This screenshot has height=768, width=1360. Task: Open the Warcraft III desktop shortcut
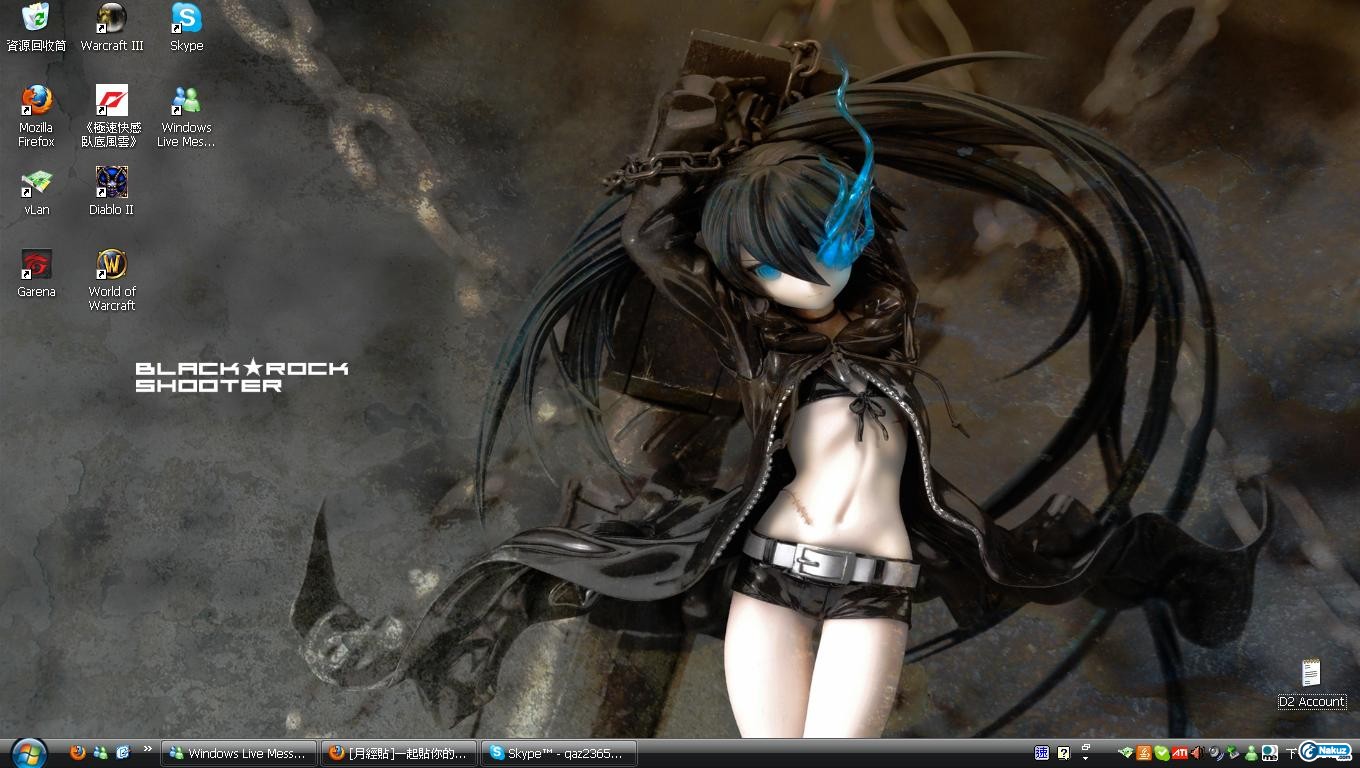click(111, 19)
